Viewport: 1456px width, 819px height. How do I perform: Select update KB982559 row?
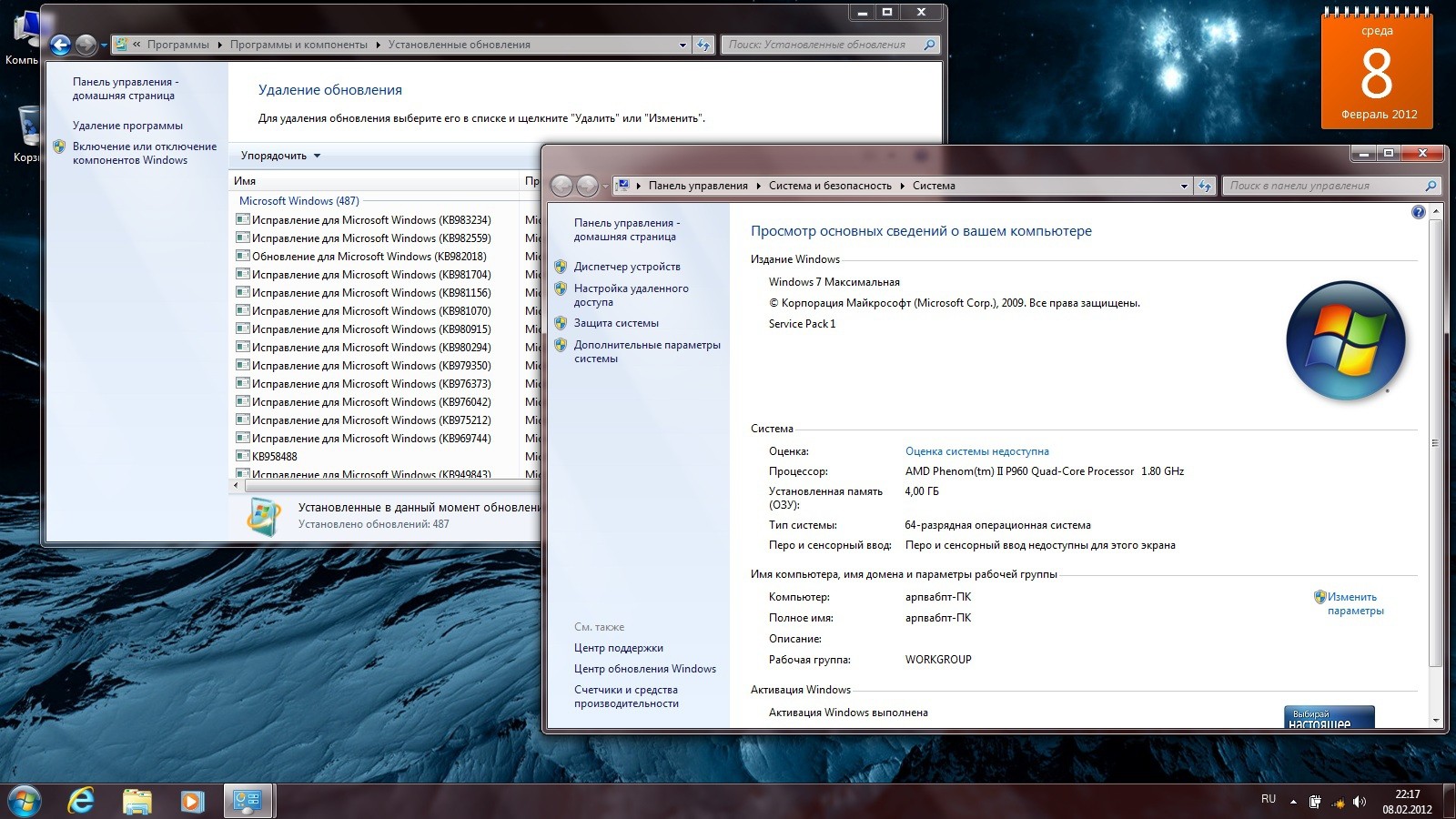click(x=373, y=238)
